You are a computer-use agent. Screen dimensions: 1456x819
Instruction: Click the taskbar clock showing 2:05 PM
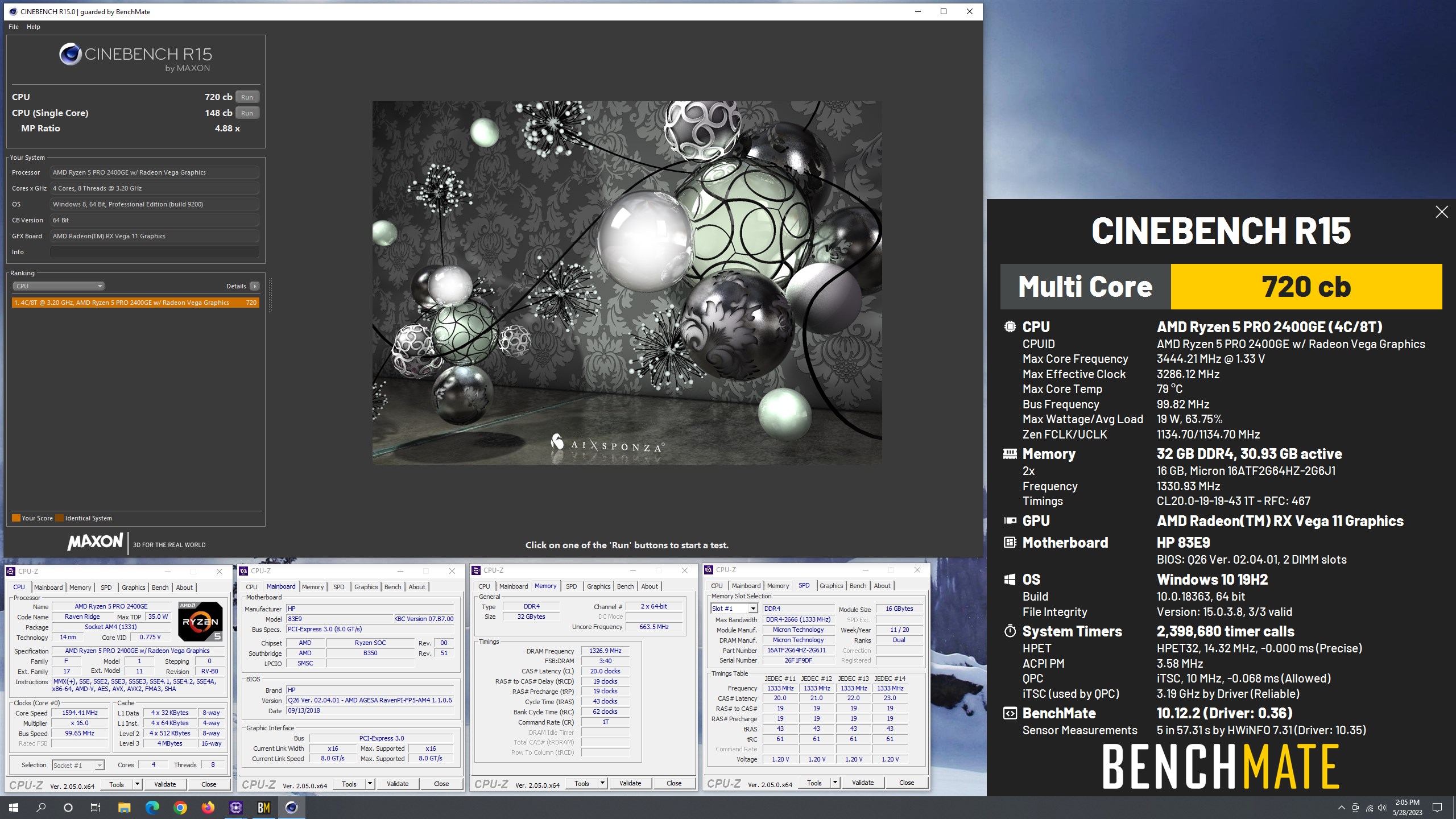point(1407,808)
